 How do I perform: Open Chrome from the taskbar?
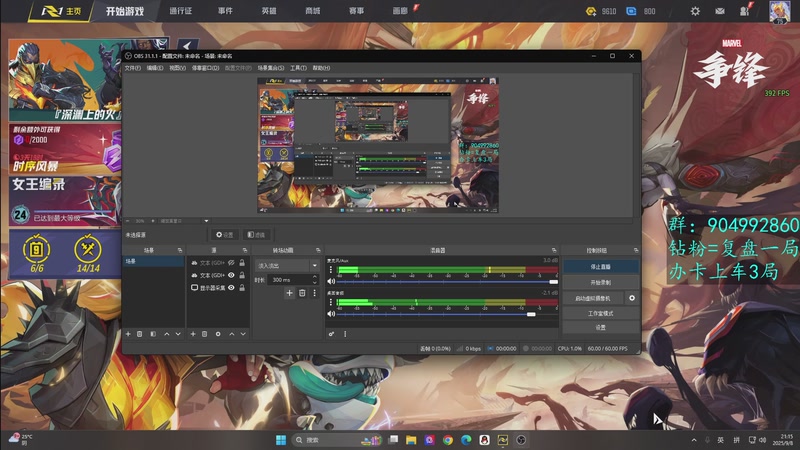[x=448, y=440]
